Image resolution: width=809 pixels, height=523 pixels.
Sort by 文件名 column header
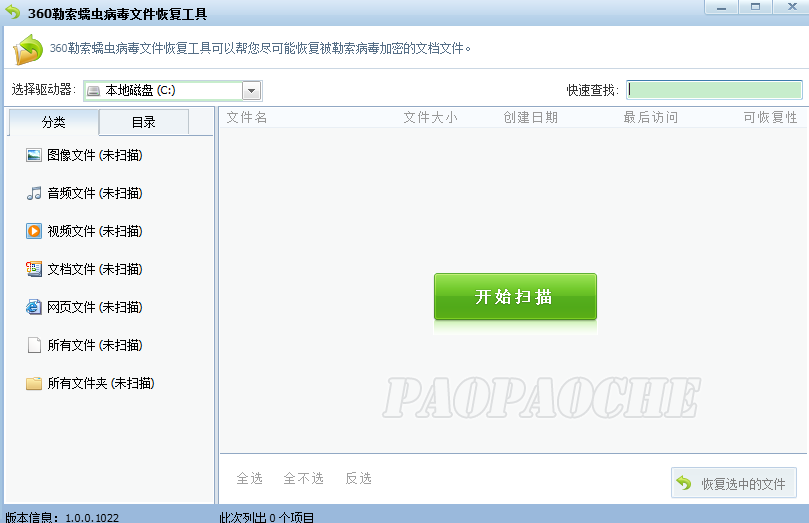click(x=247, y=118)
